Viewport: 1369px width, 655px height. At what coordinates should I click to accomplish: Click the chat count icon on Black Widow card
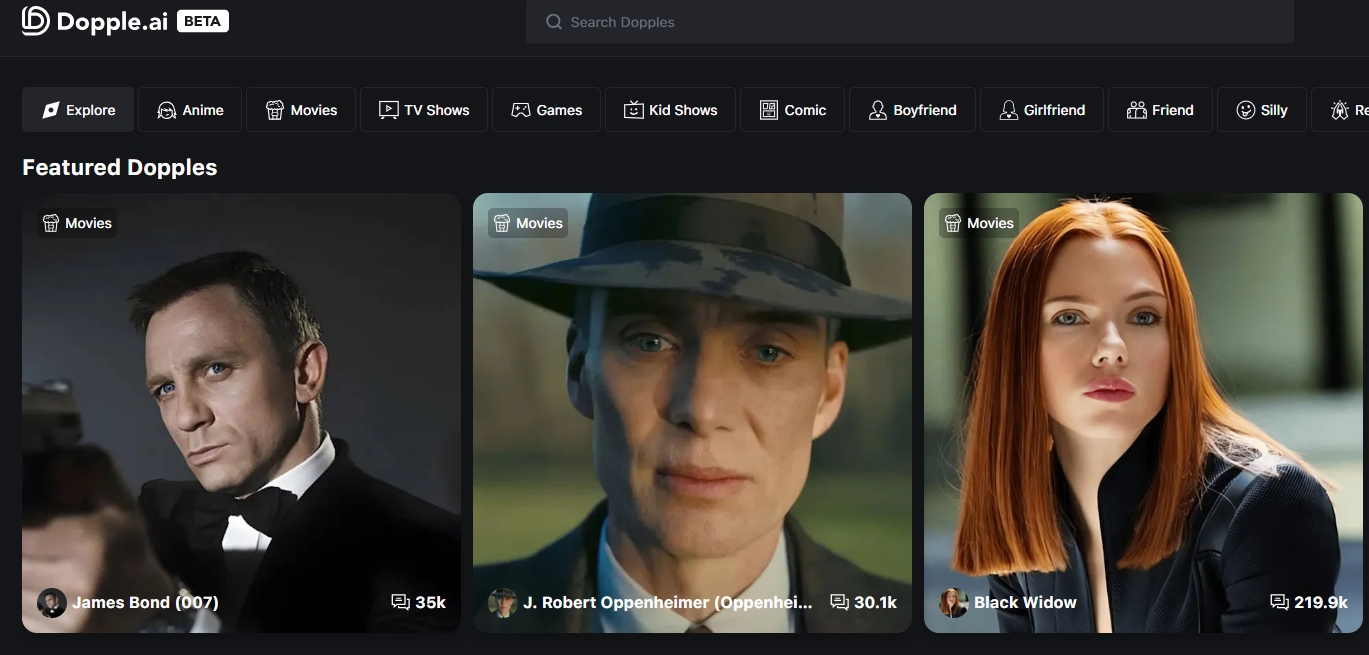[x=1279, y=602]
